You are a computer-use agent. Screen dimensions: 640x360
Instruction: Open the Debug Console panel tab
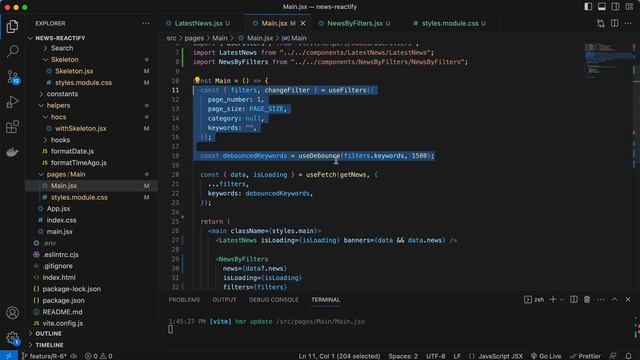[273, 300]
